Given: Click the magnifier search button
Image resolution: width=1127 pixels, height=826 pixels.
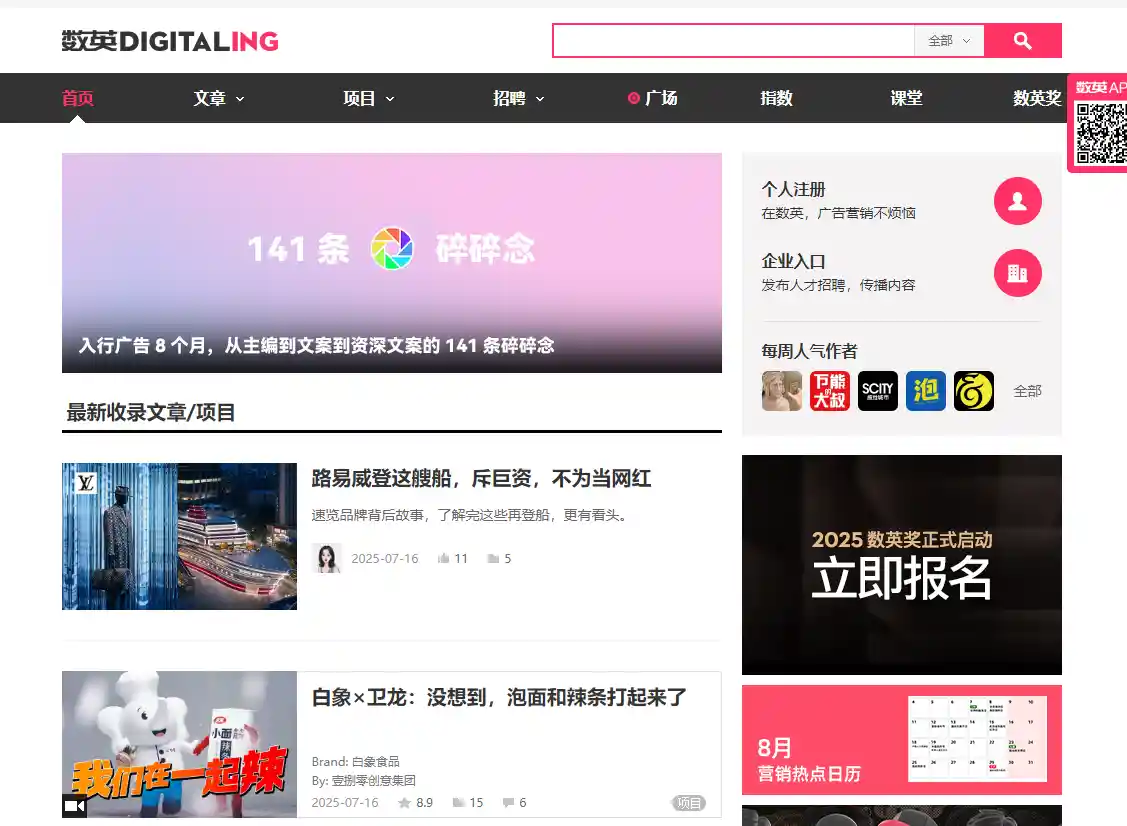Looking at the screenshot, I should tap(1022, 40).
